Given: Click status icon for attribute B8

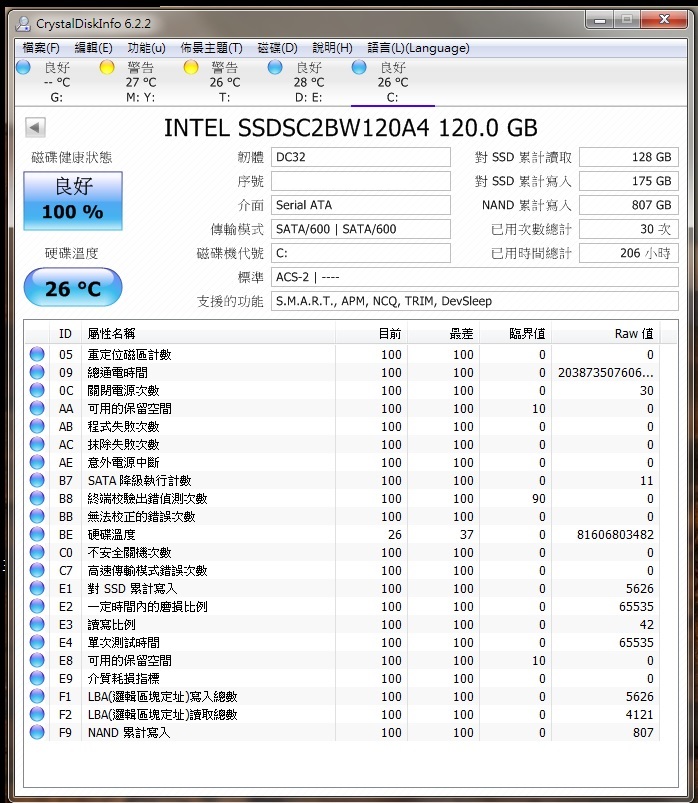Looking at the screenshot, I should tap(37, 498).
